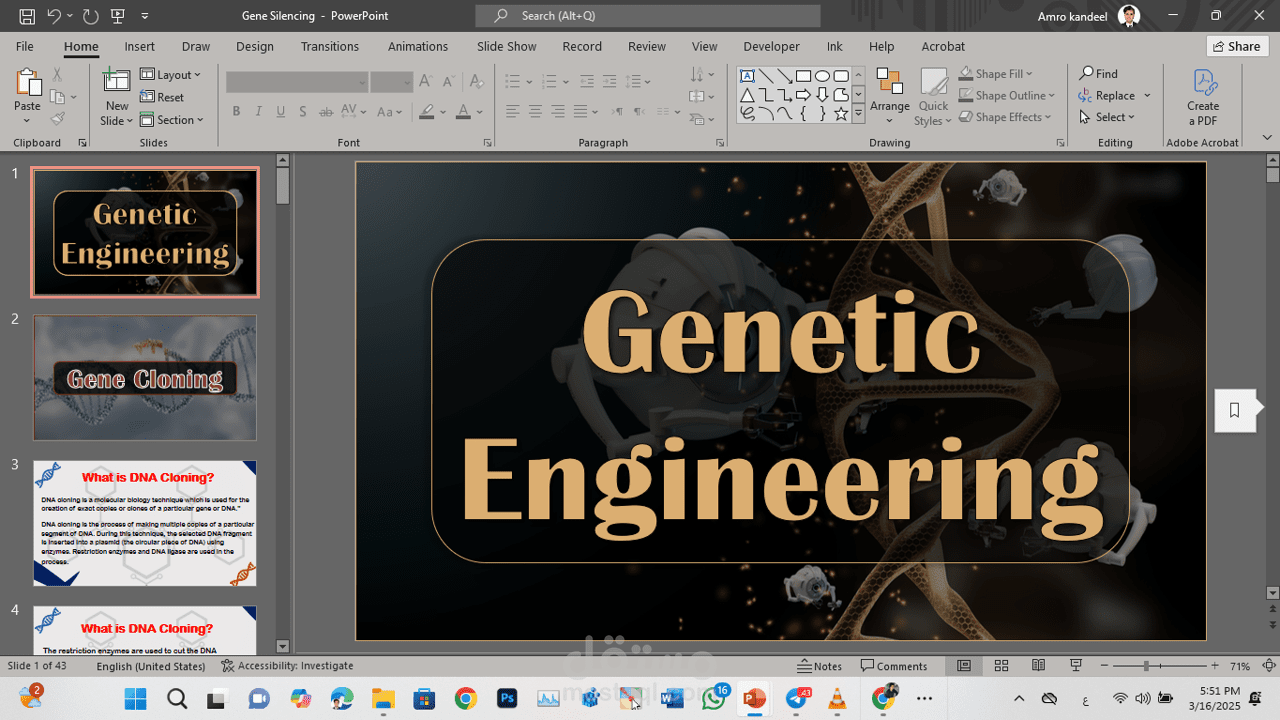This screenshot has width=1280, height=720.
Task: Click the Share button
Action: click(x=1237, y=46)
